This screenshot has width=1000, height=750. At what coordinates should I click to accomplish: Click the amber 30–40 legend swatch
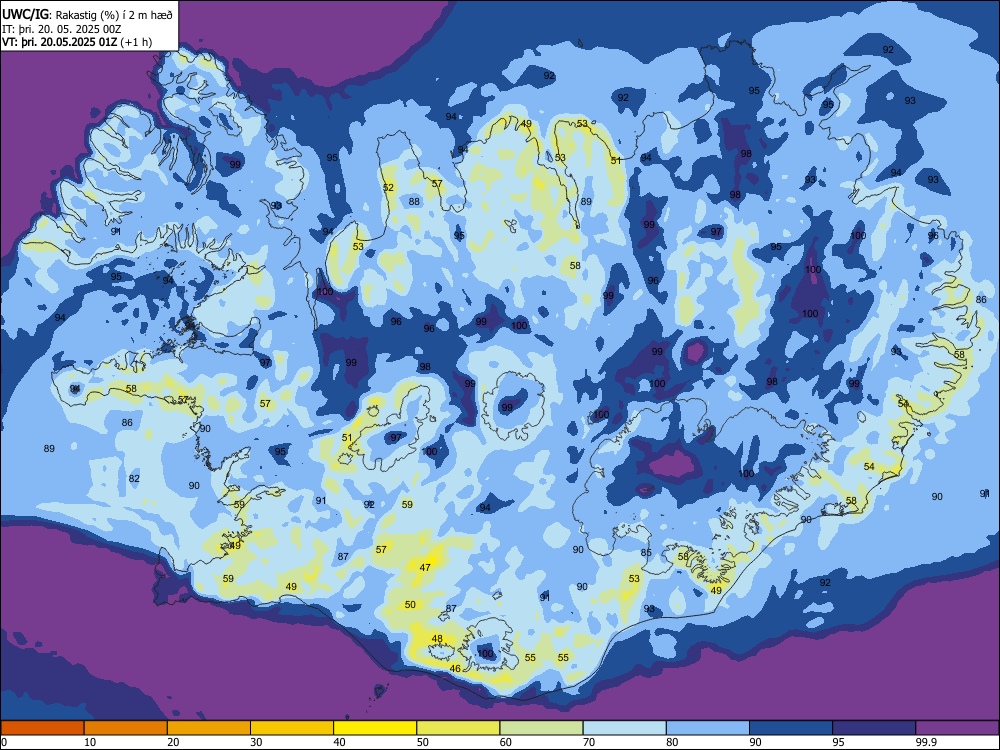coord(292,728)
